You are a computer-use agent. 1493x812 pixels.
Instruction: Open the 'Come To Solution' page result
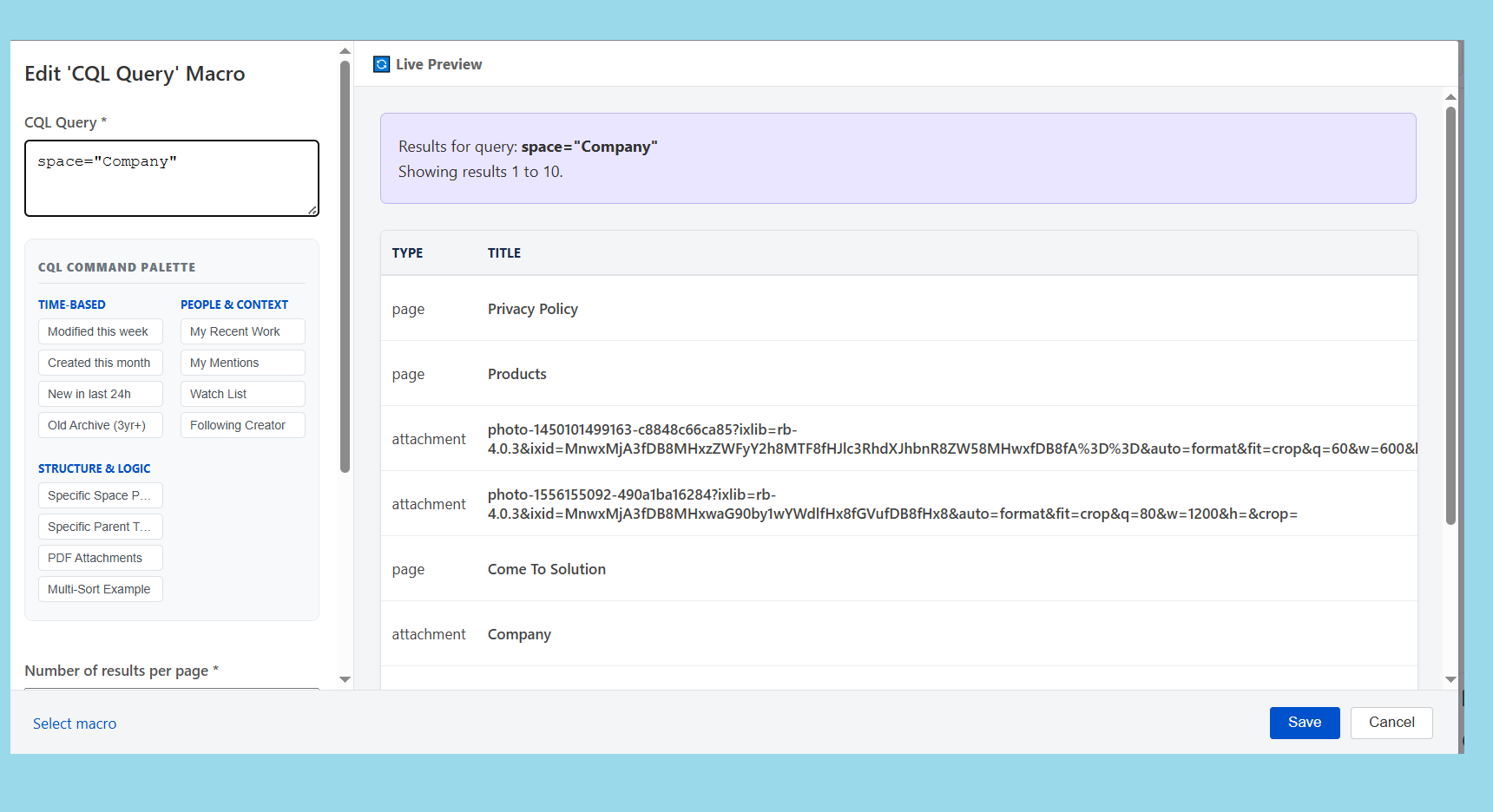tap(546, 569)
